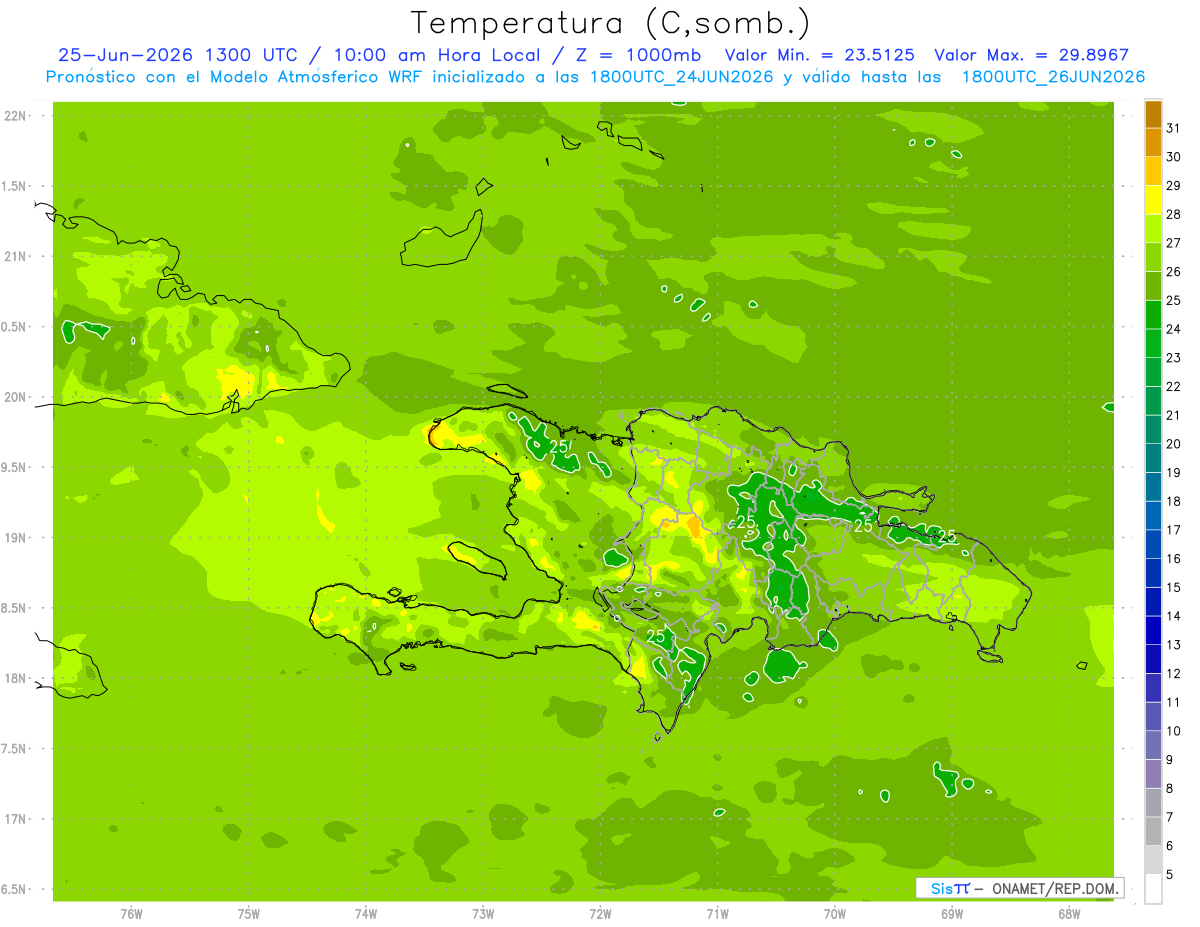This screenshot has width=1200, height=927.
Task: Click the "17N" latitude label
Action: tap(15, 819)
